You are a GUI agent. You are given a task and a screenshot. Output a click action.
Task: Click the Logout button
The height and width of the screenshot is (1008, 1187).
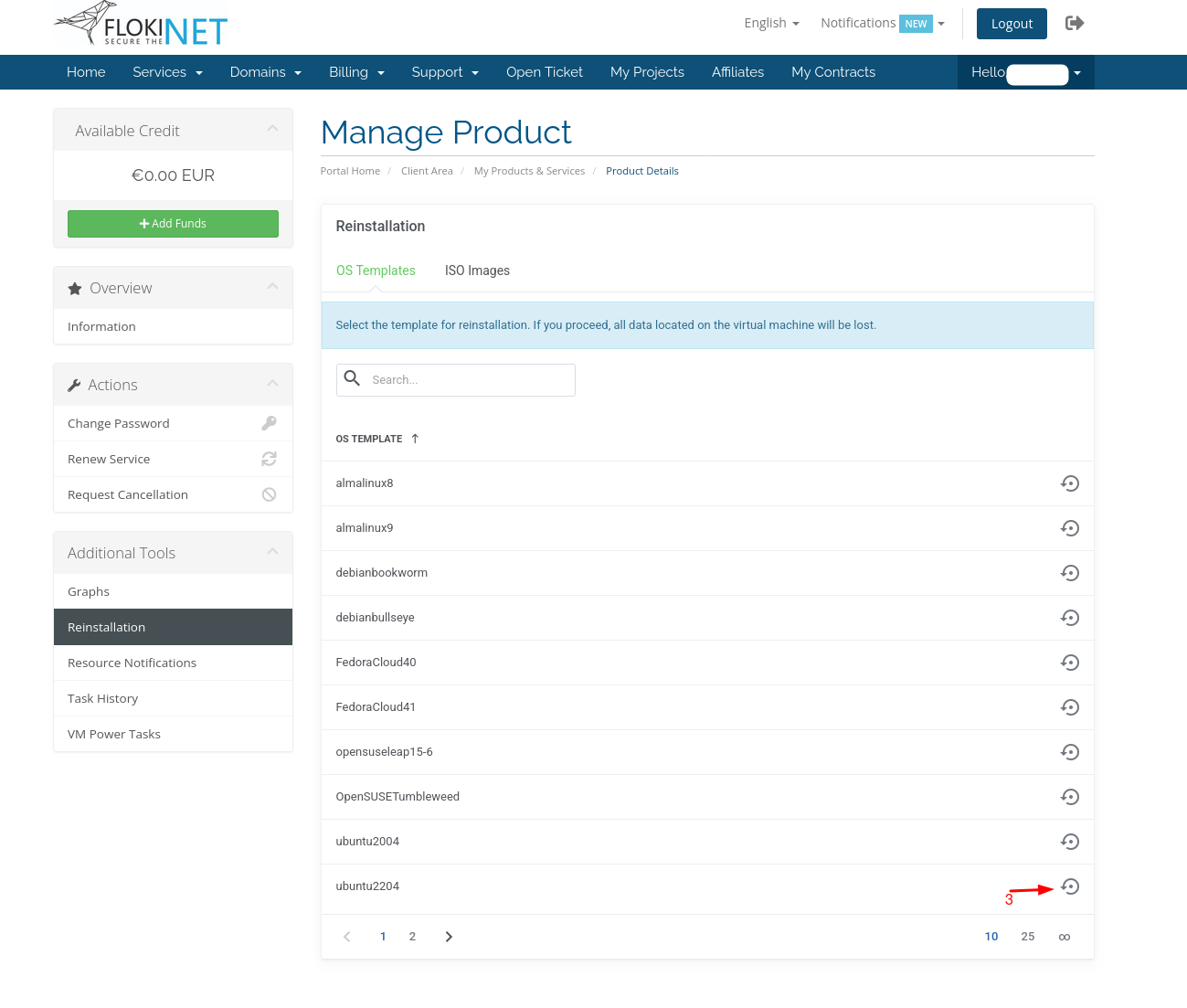pos(1012,24)
